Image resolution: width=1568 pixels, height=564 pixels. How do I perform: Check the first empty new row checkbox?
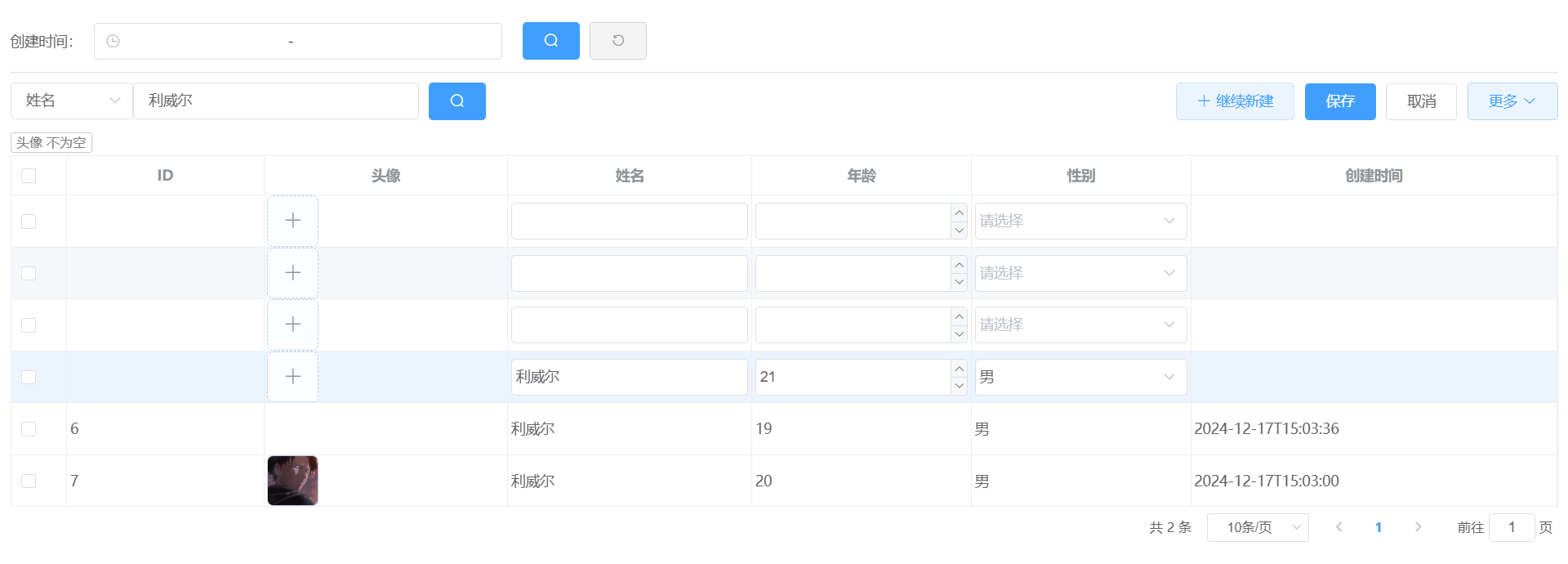(x=29, y=222)
